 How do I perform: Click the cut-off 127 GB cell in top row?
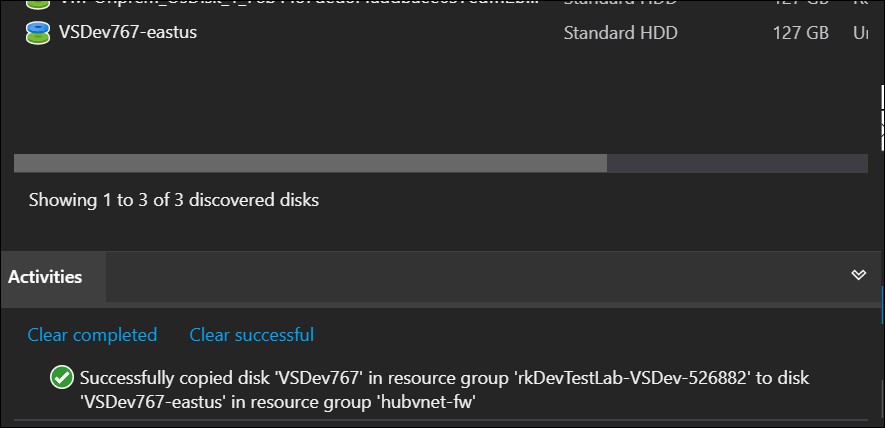pos(801,3)
